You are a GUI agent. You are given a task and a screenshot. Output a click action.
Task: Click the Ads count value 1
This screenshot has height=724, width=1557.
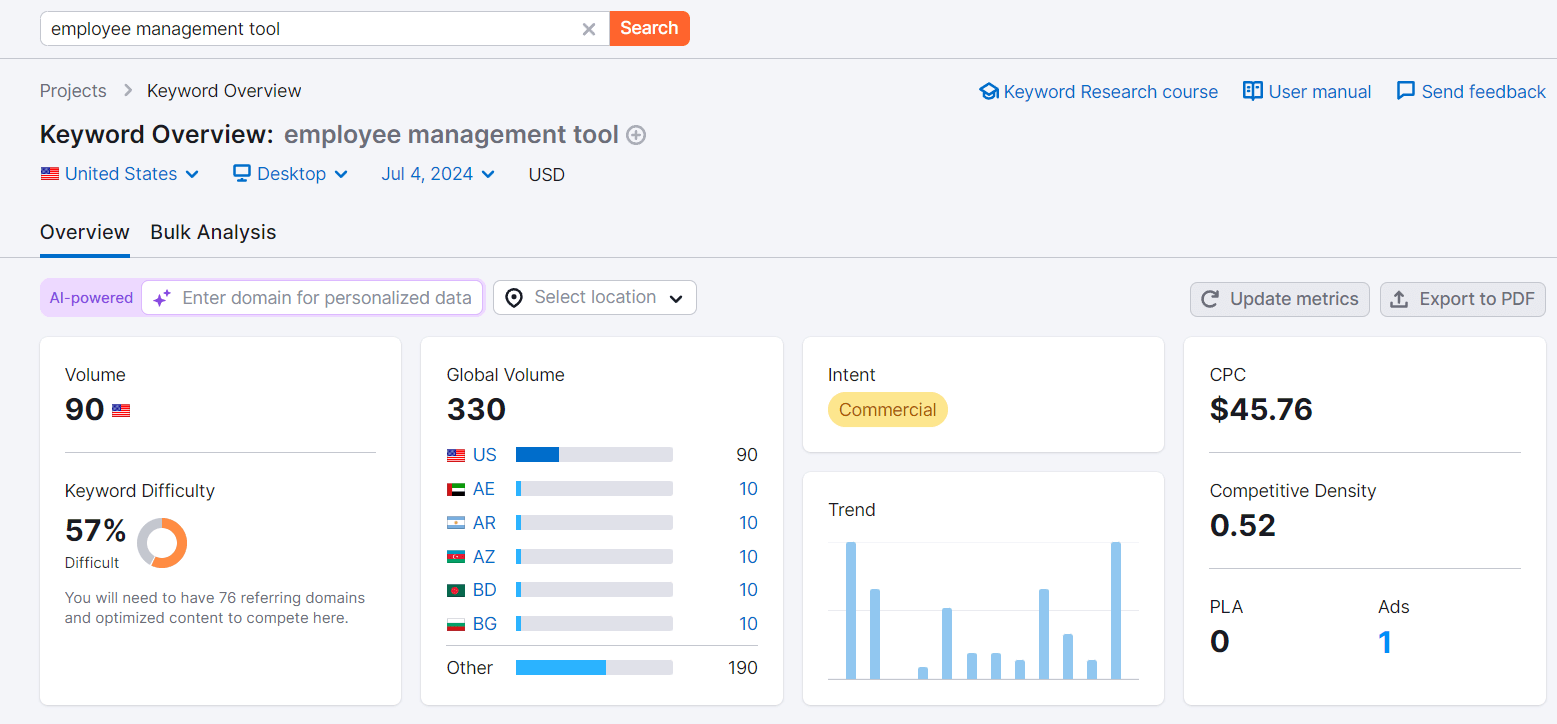1385,641
